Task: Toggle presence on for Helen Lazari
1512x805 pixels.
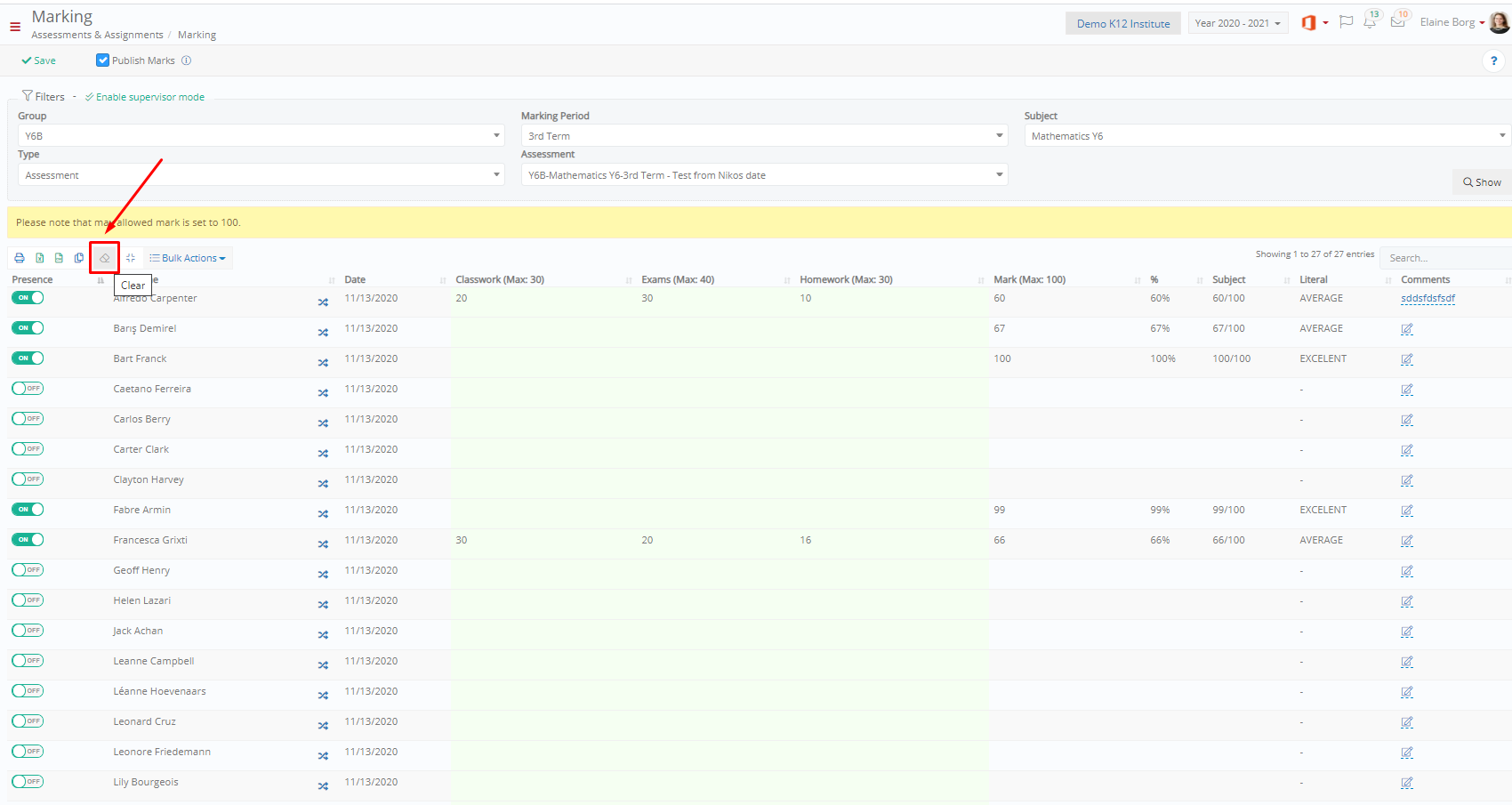Action: coord(28,600)
